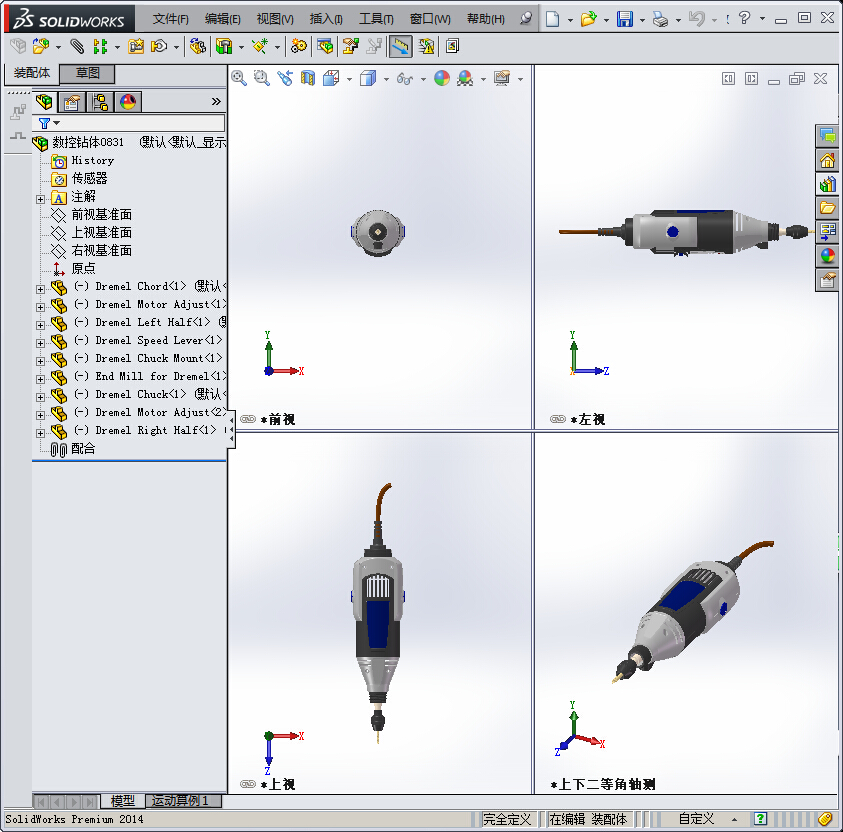Image resolution: width=843 pixels, height=832 pixels.
Task: Open the SolidWorks Forum task pane tab
Action: tap(827, 135)
